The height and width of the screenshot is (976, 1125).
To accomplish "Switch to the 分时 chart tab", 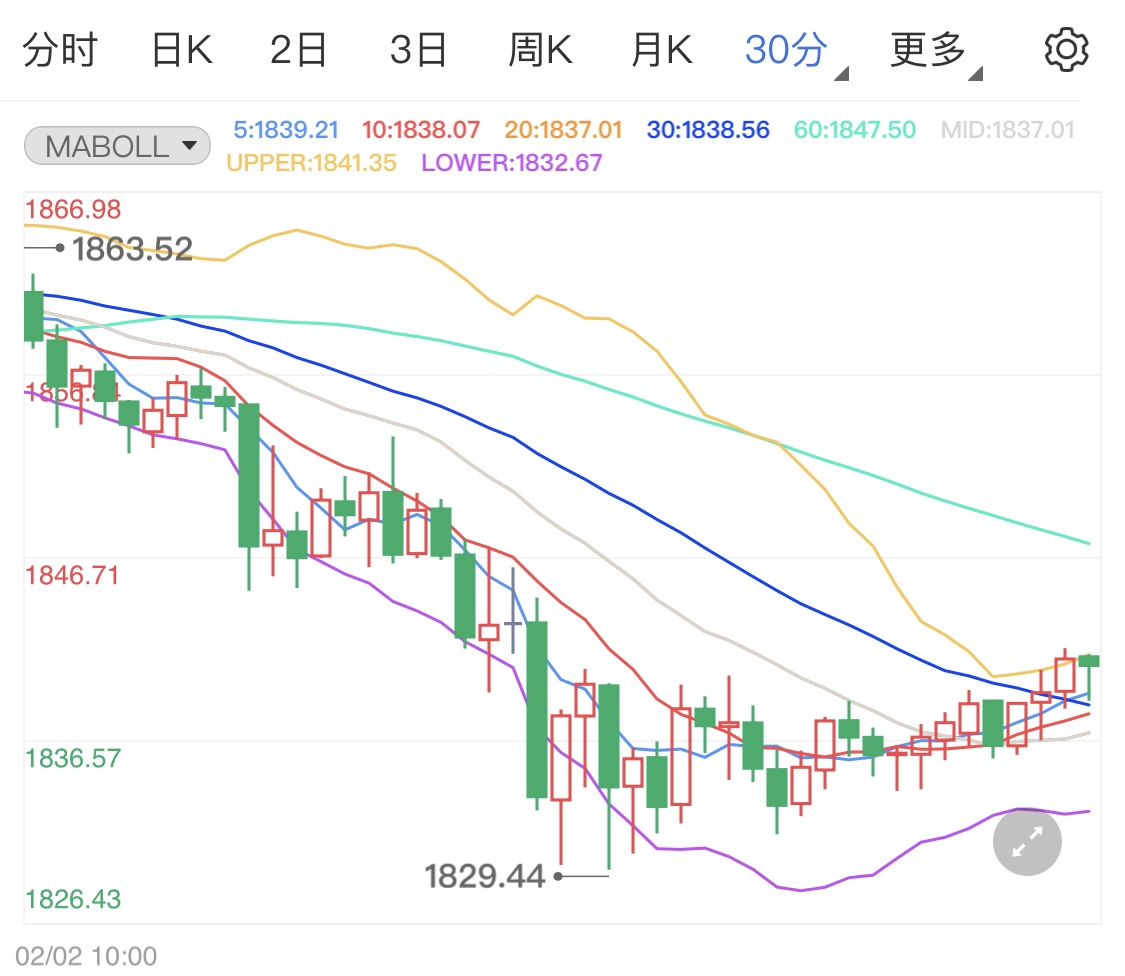I will click(x=60, y=50).
